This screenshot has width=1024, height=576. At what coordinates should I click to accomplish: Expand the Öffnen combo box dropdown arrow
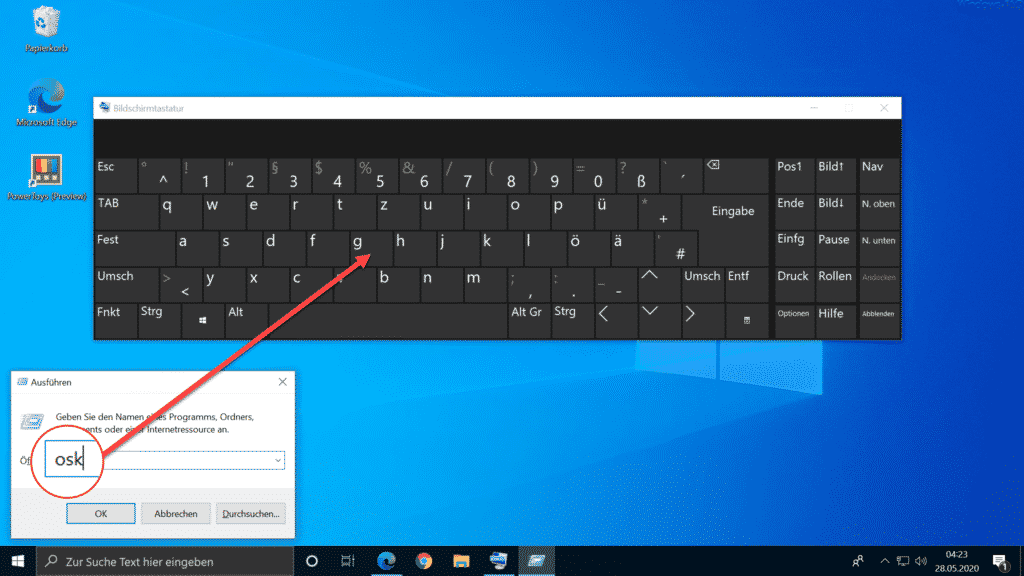coord(278,460)
